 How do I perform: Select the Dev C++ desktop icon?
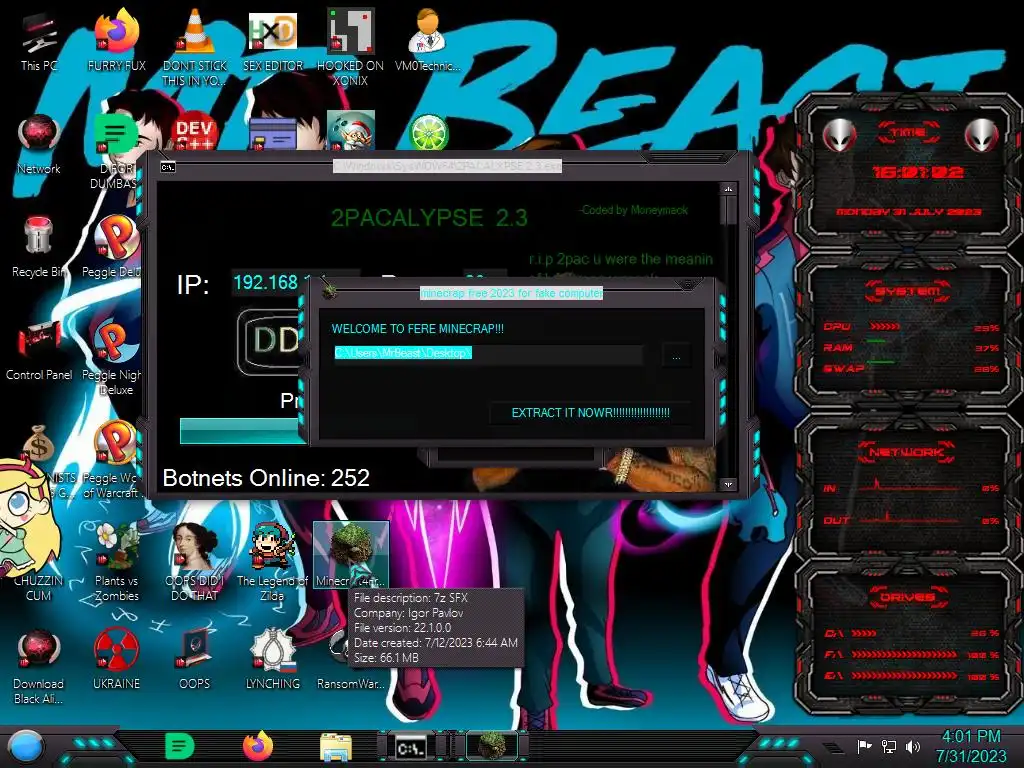click(x=194, y=133)
